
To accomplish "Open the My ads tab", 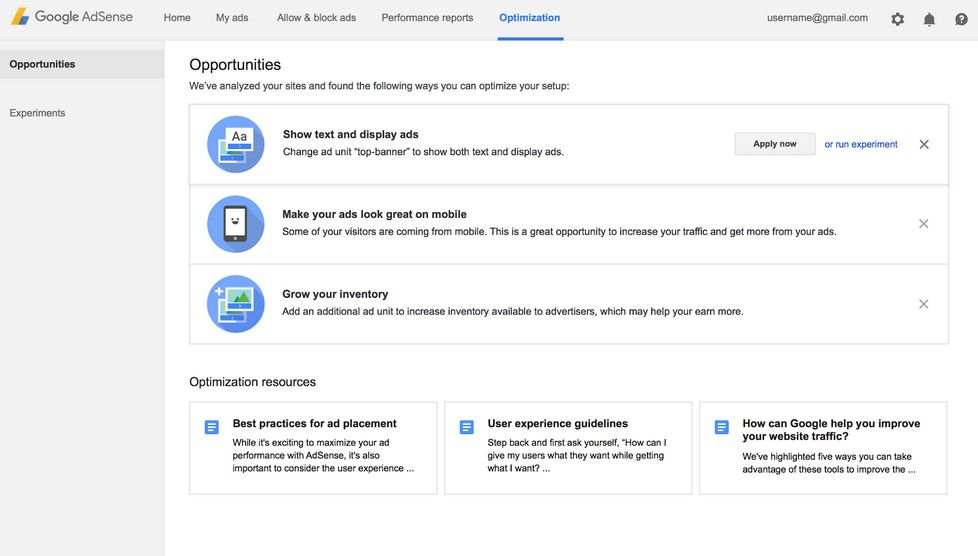I will [232, 18].
